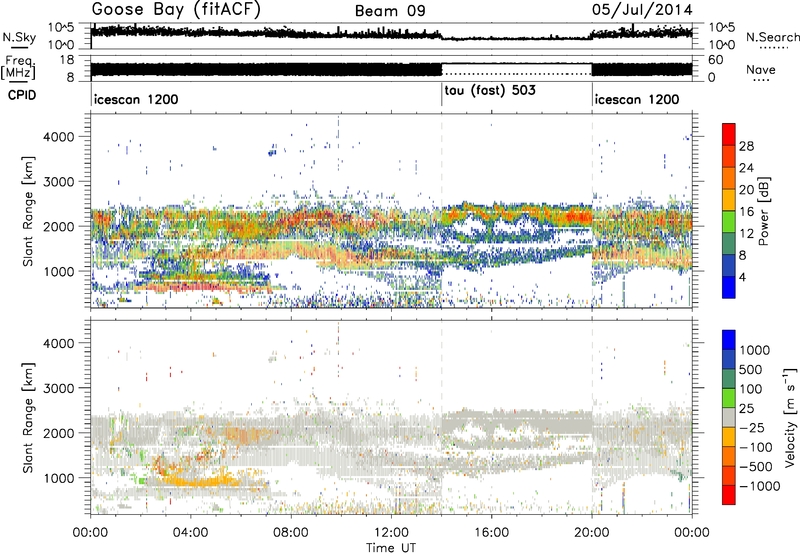Click the '4' tick on the Power scale

point(743,277)
